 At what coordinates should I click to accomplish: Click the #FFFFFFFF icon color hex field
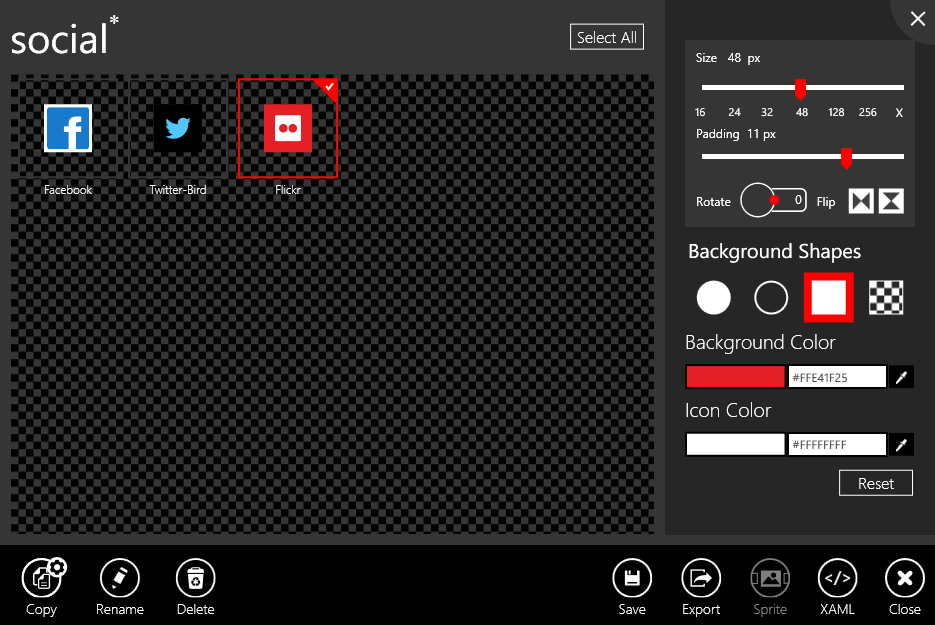click(x=837, y=444)
